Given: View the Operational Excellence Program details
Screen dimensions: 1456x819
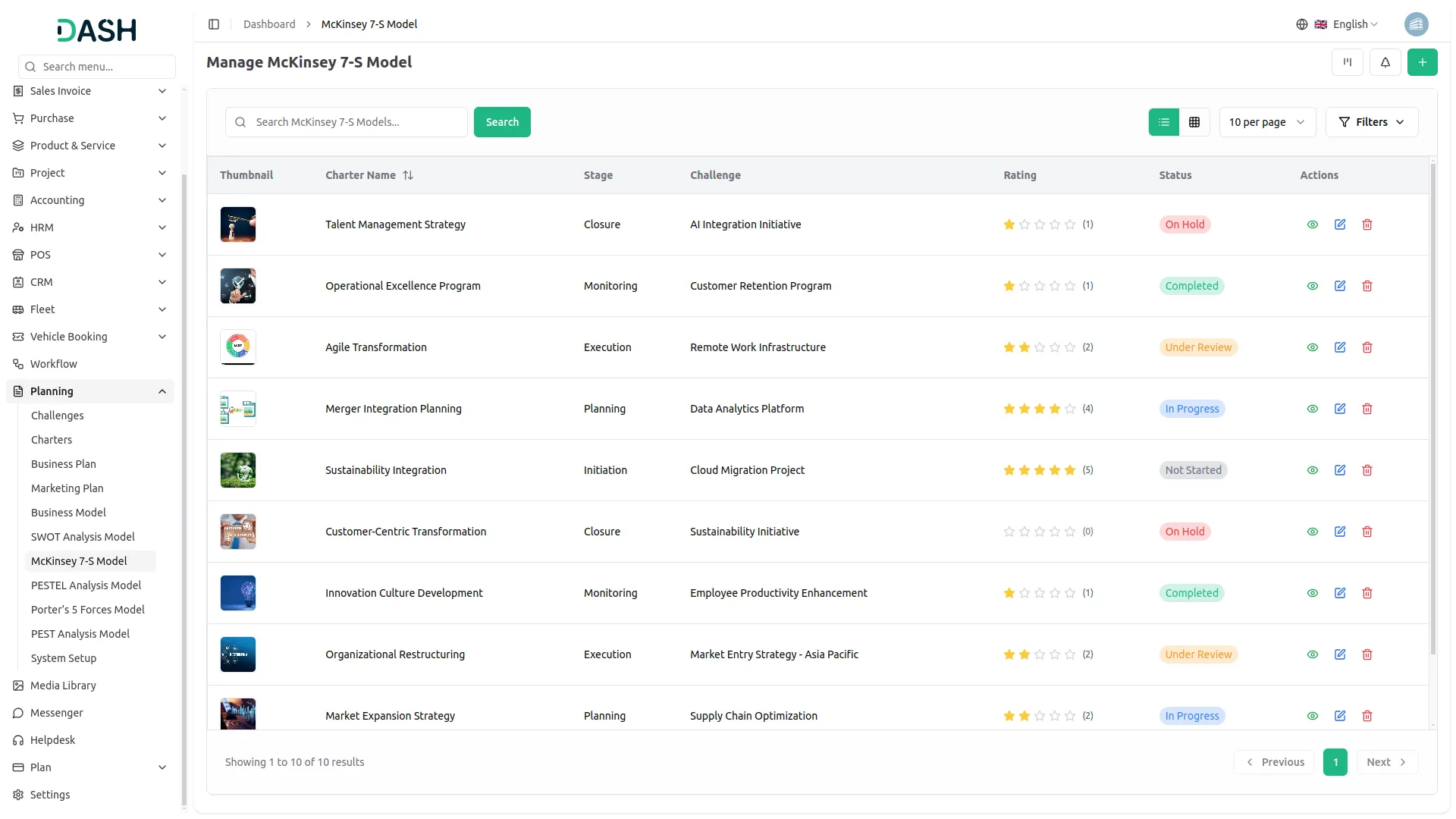Looking at the screenshot, I should click(x=1313, y=286).
